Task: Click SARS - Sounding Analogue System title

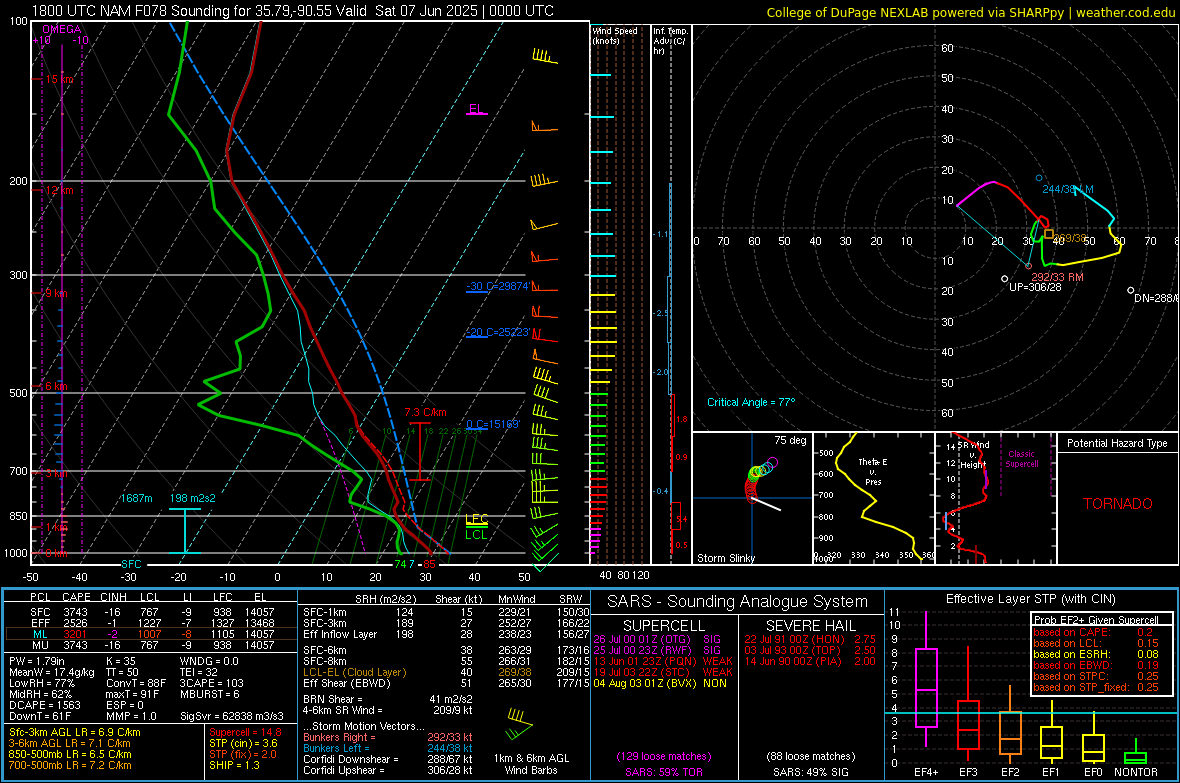Action: [738, 601]
